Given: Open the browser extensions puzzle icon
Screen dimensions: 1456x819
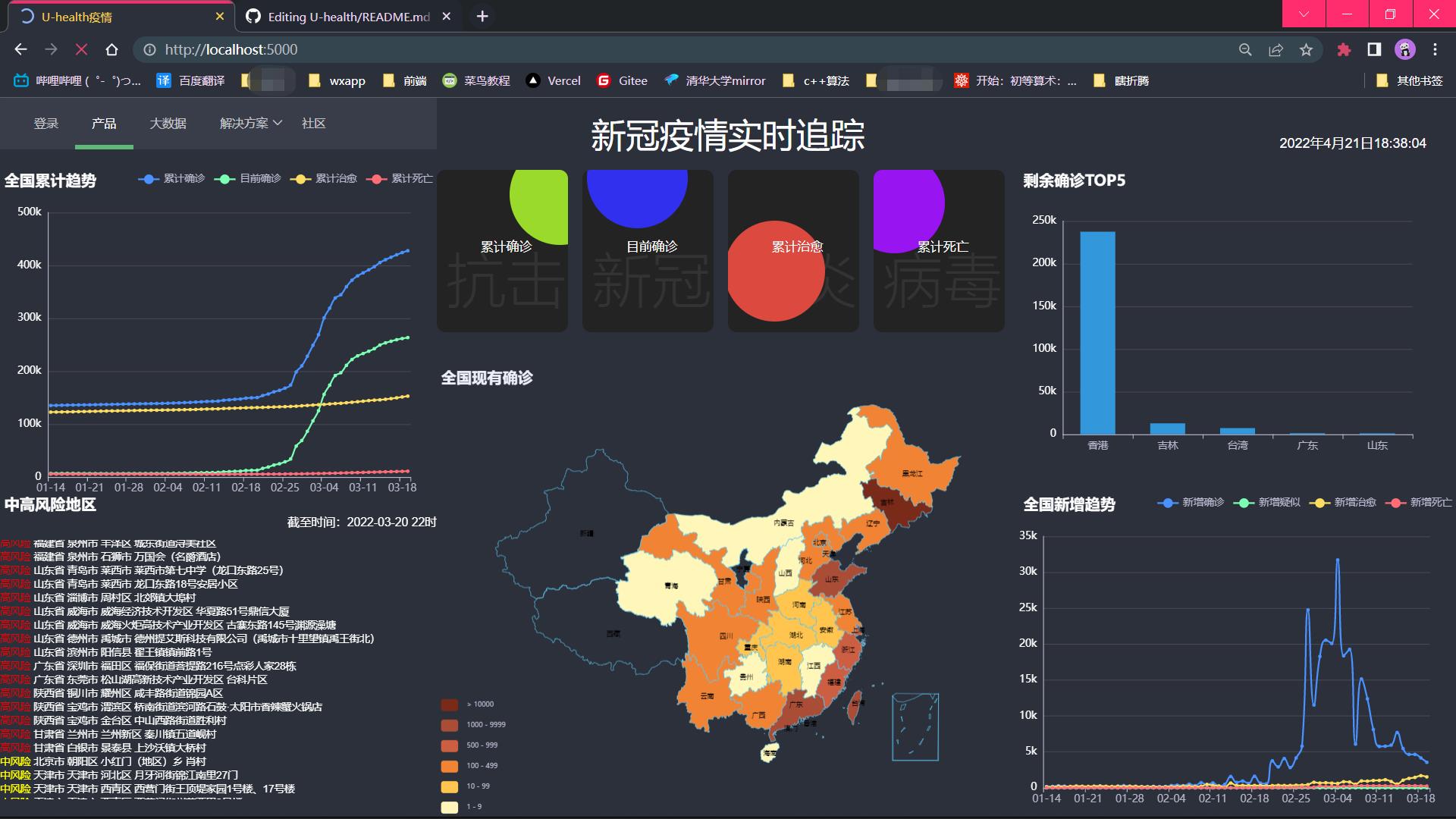Looking at the screenshot, I should coord(1344,49).
